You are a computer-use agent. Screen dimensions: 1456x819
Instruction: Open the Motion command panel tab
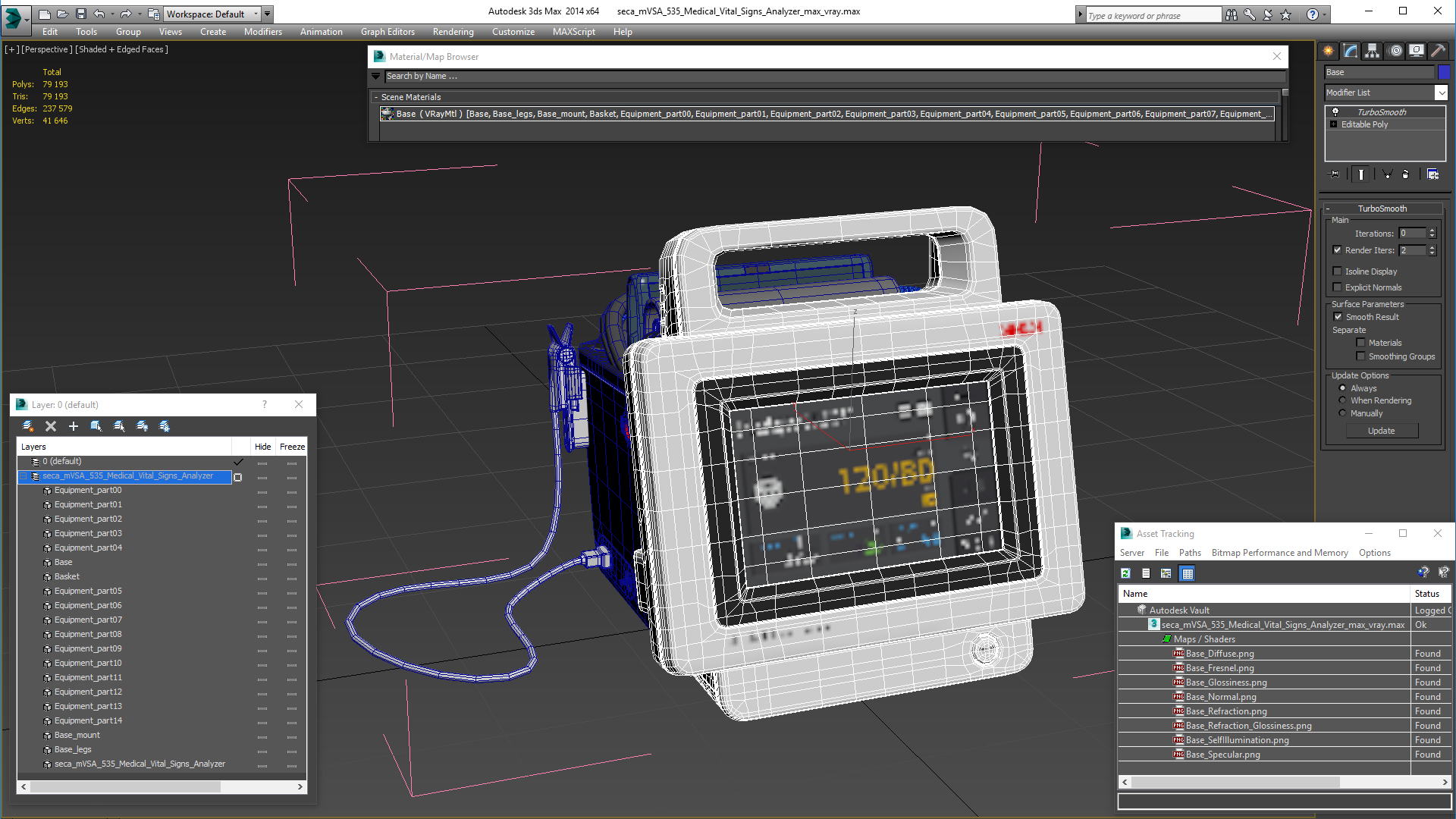(1395, 51)
